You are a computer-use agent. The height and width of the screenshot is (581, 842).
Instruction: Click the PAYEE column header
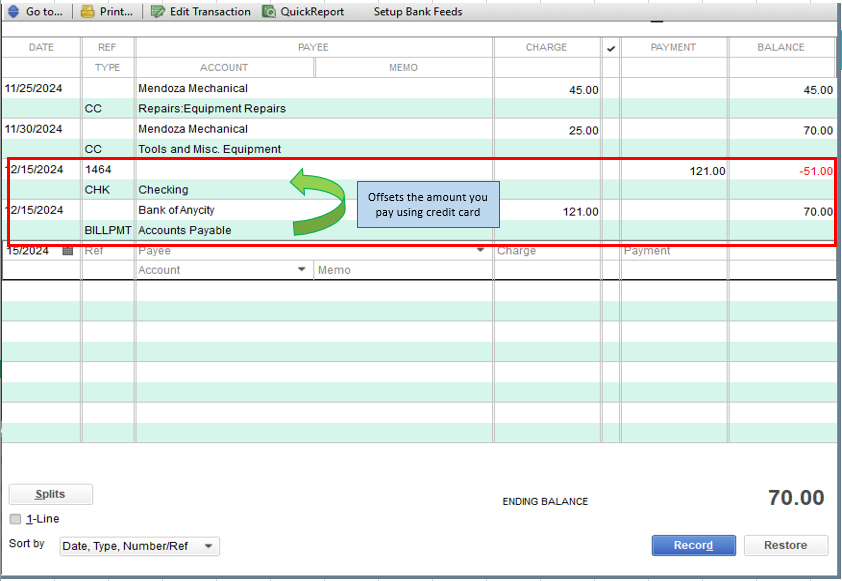click(x=314, y=47)
